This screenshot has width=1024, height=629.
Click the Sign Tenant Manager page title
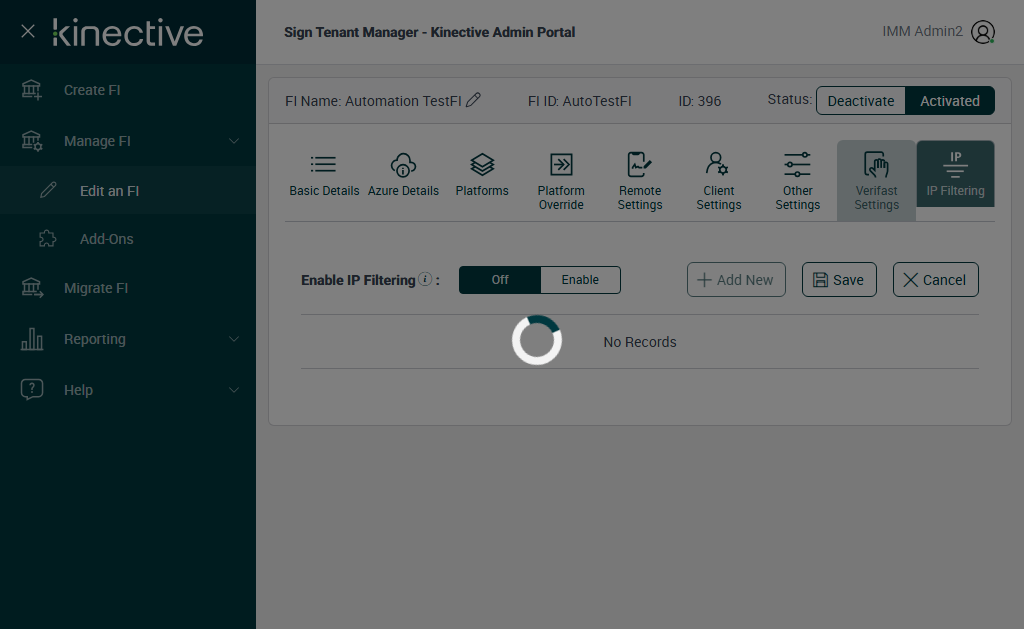pyautogui.click(x=430, y=32)
